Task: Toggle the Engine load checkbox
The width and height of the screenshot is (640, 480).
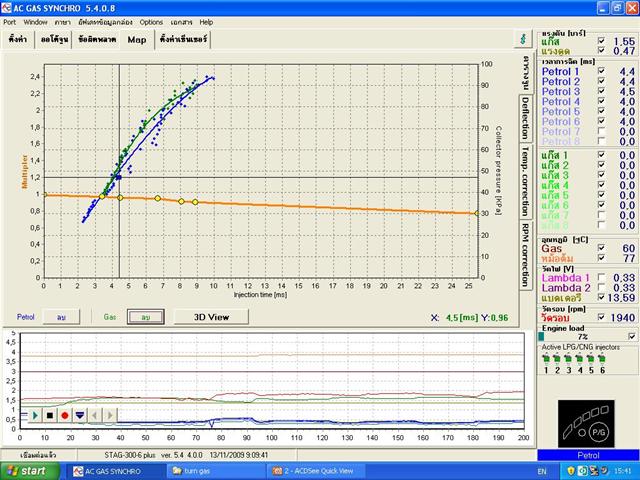Action: 631,336
